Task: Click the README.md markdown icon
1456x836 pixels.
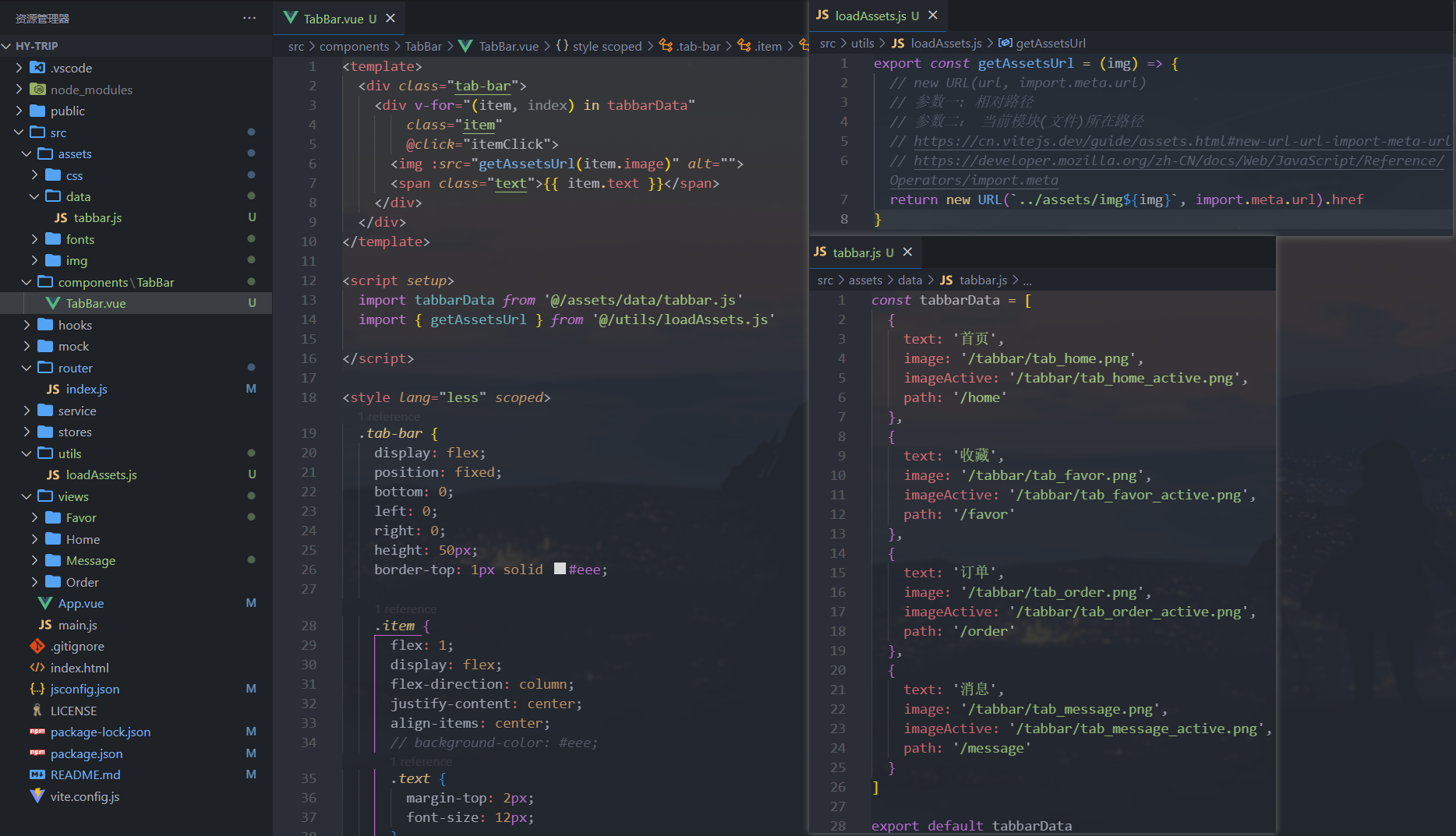Action: (37, 774)
